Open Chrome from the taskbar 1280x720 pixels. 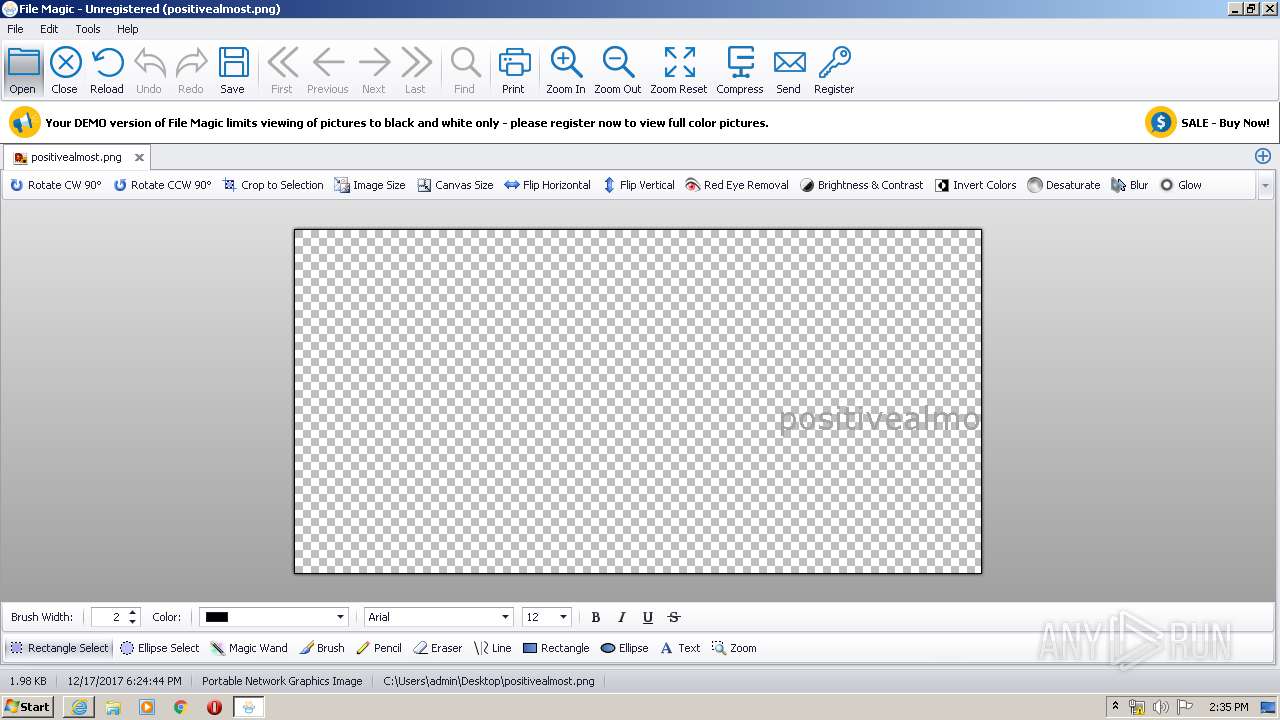point(181,707)
